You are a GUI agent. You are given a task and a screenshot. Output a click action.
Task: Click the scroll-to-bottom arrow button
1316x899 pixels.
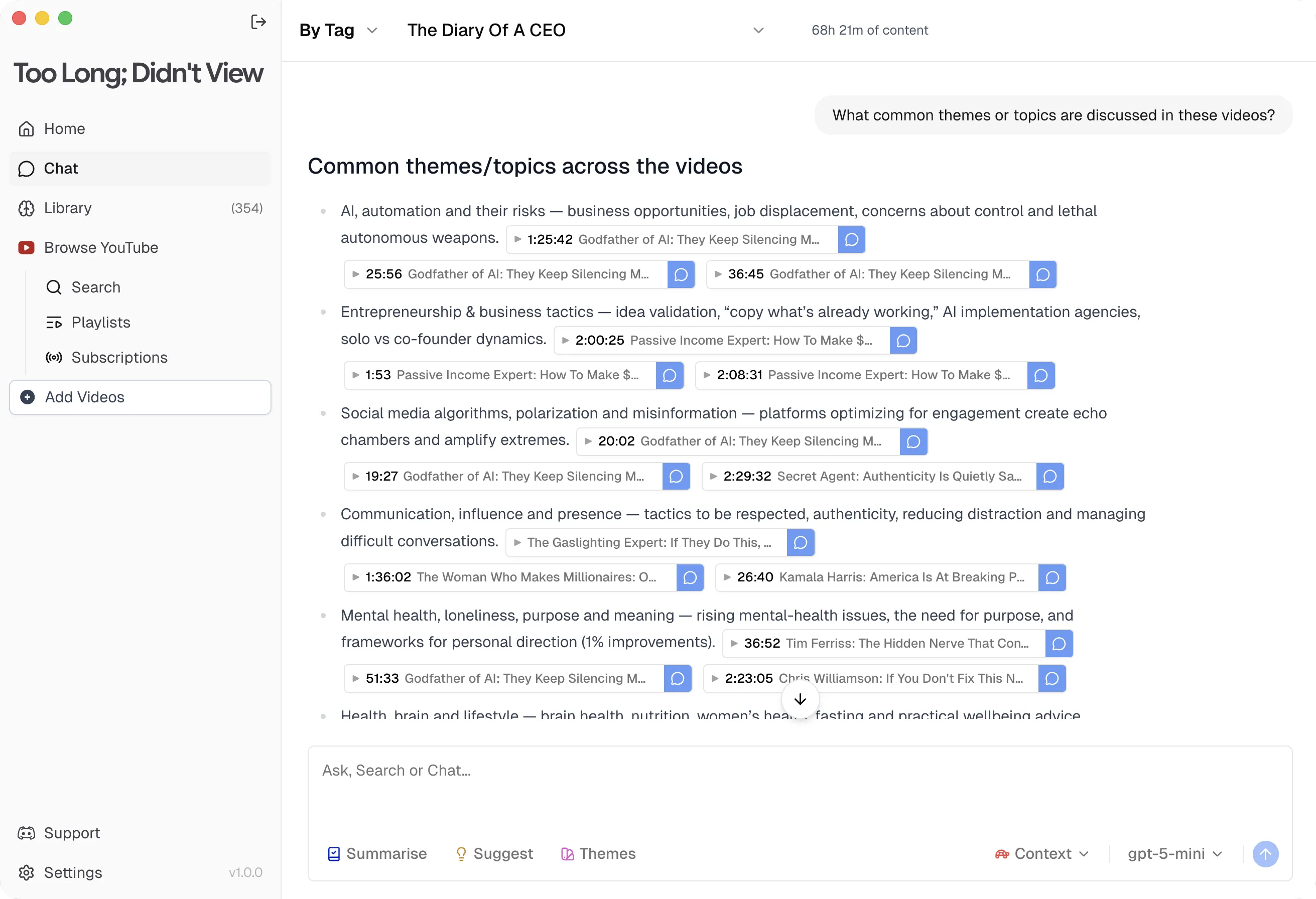(800, 700)
